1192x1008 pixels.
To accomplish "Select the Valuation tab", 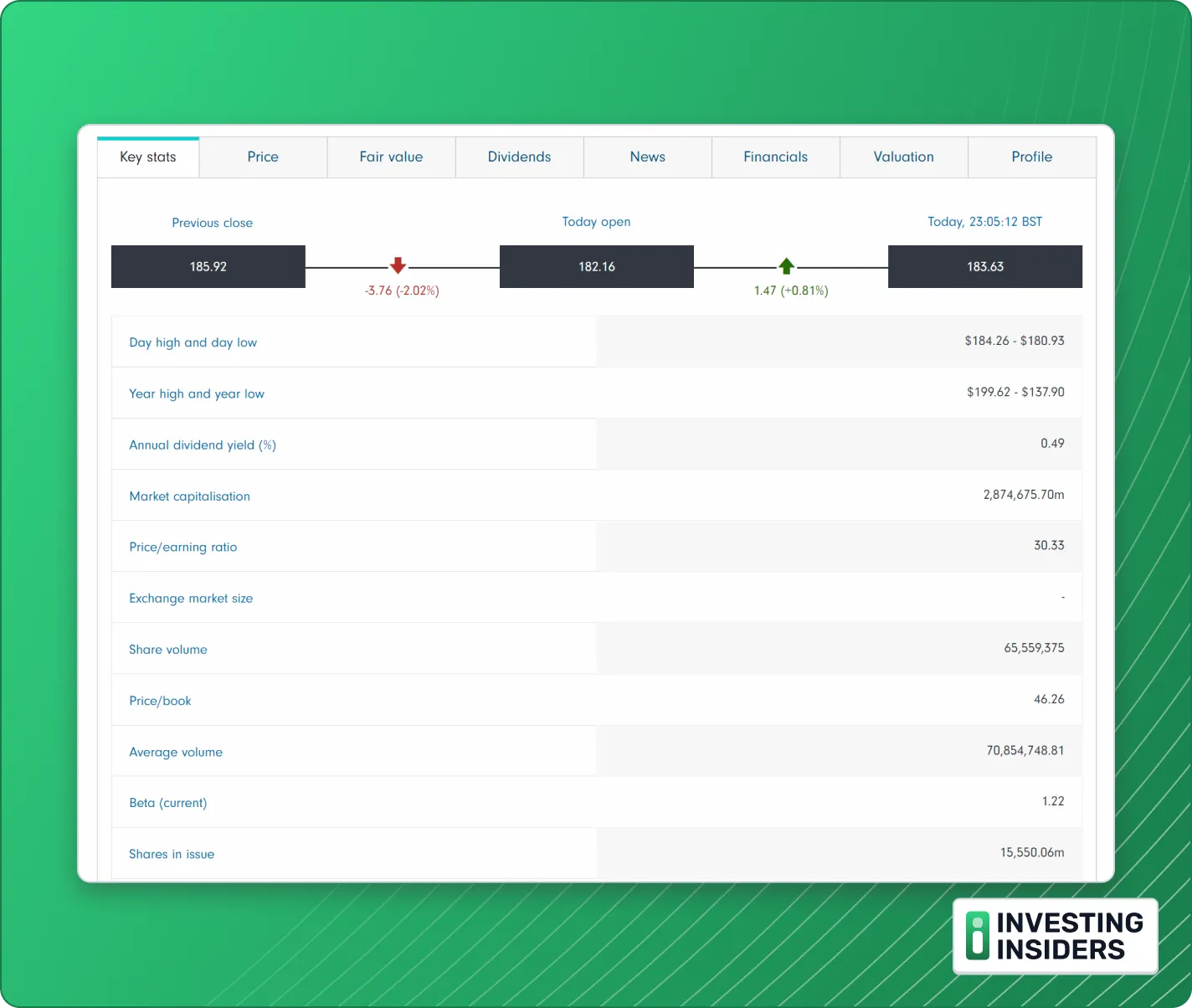I will [903, 157].
